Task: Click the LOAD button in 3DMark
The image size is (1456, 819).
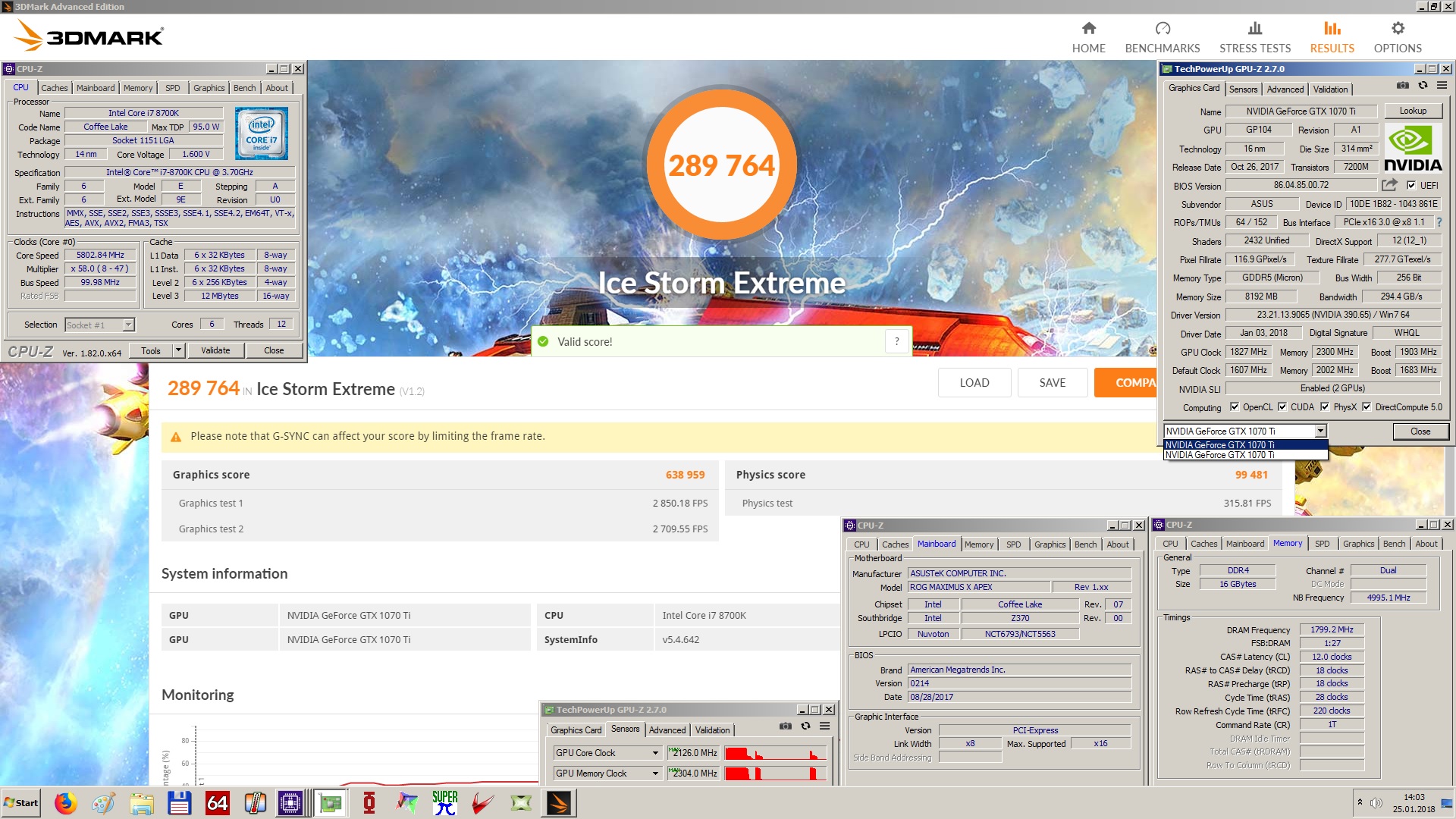Action: 974,383
